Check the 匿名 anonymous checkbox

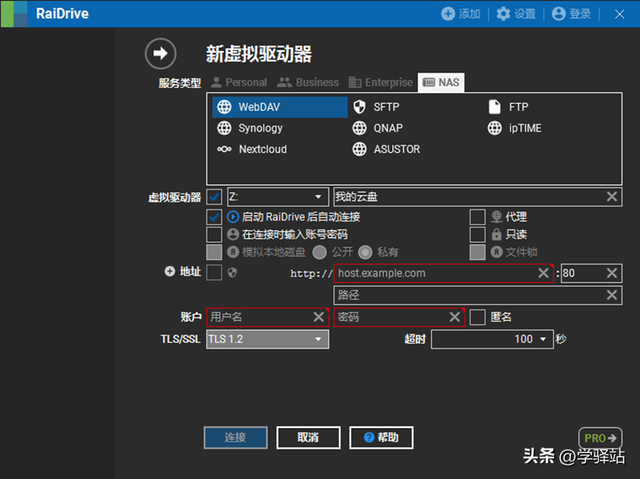pos(477,317)
